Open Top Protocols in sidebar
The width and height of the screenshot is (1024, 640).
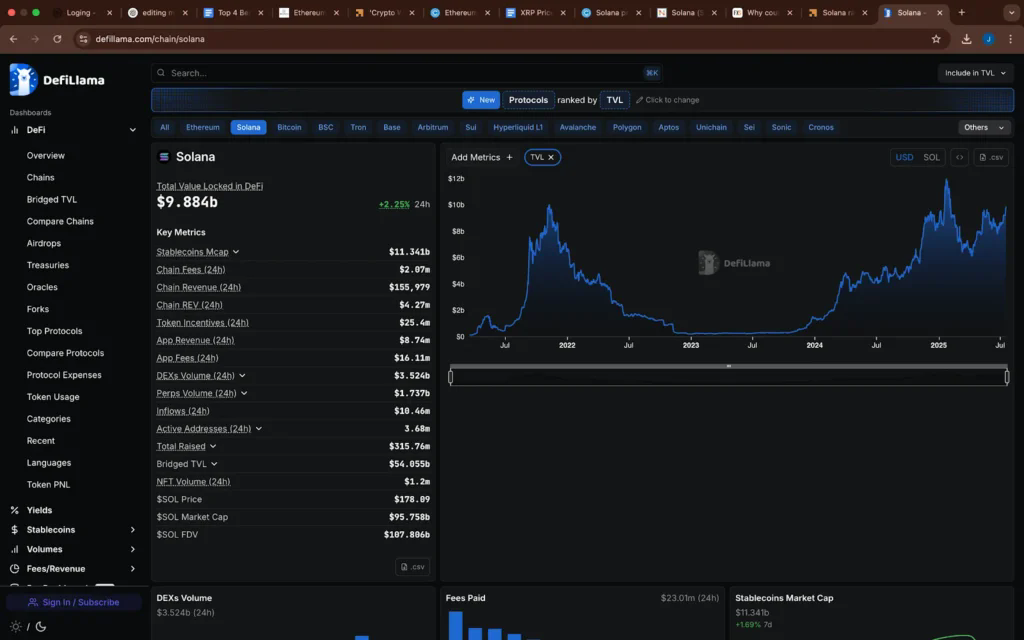[54, 331]
